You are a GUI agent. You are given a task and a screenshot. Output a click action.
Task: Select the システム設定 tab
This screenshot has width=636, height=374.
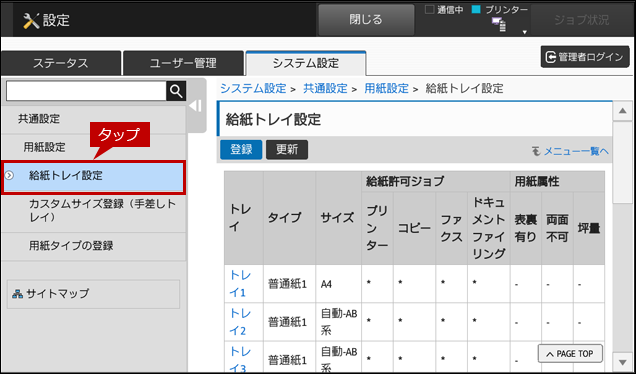point(306,63)
